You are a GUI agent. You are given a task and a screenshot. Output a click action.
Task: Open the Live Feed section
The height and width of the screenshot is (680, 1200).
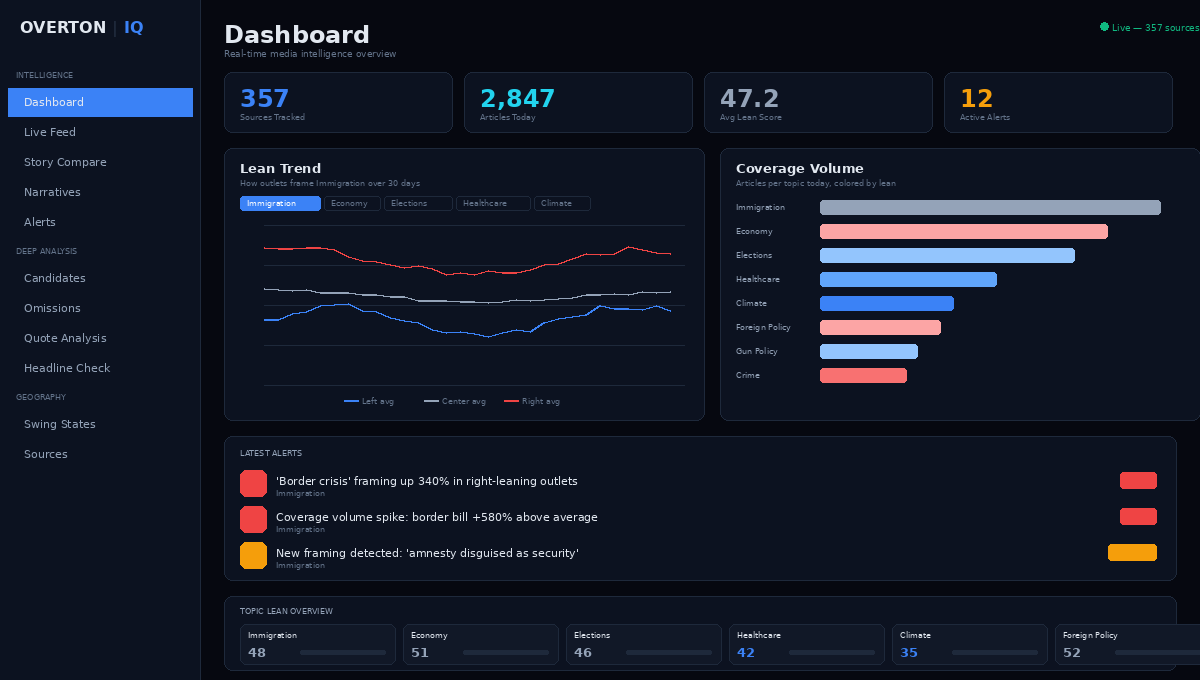pyautogui.click(x=49, y=132)
